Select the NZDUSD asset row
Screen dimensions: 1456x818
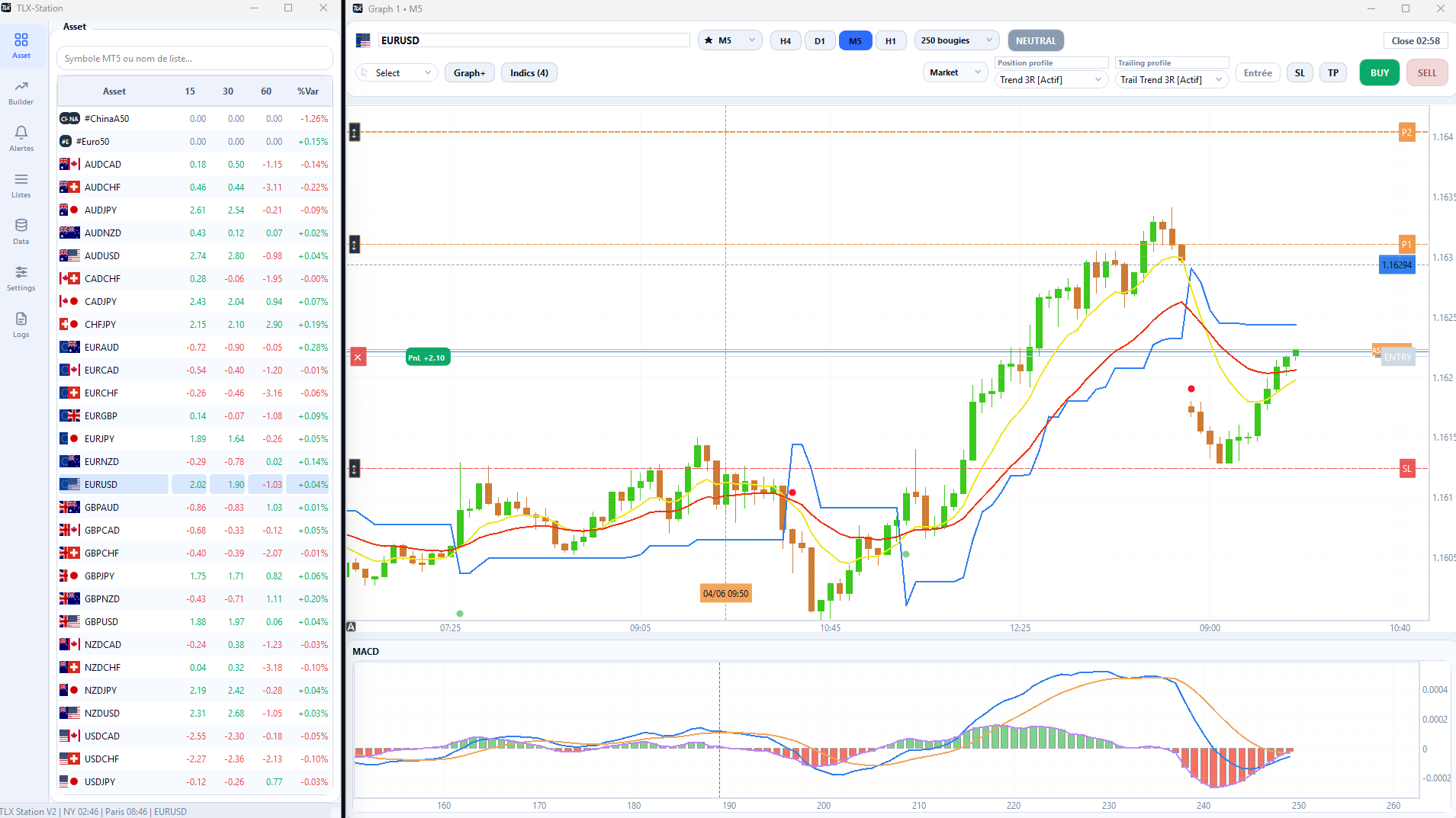click(x=194, y=714)
